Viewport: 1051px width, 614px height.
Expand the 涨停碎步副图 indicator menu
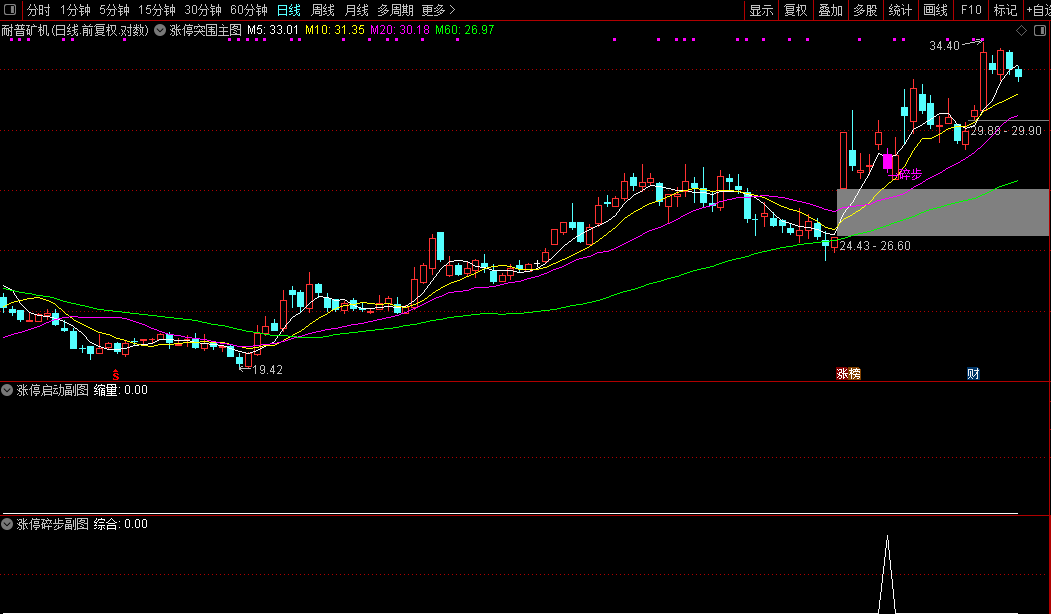(x=7, y=524)
